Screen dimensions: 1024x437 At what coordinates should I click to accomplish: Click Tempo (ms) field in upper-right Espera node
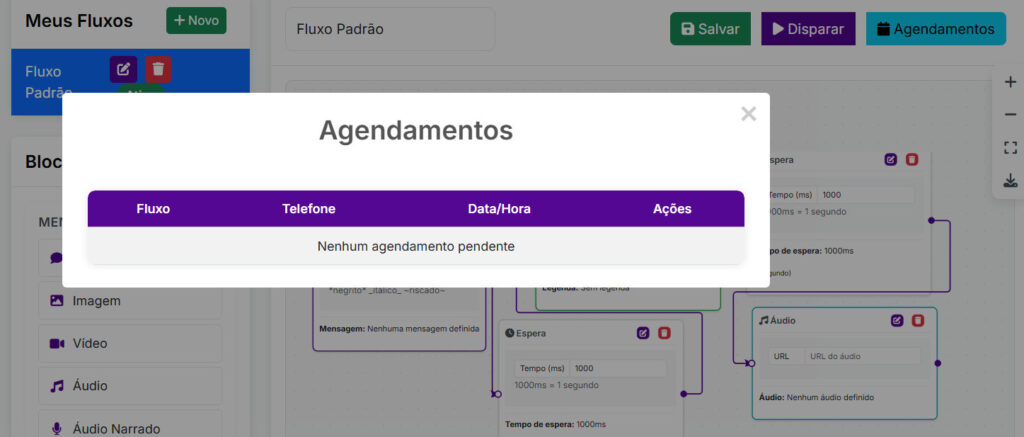[x=865, y=195]
